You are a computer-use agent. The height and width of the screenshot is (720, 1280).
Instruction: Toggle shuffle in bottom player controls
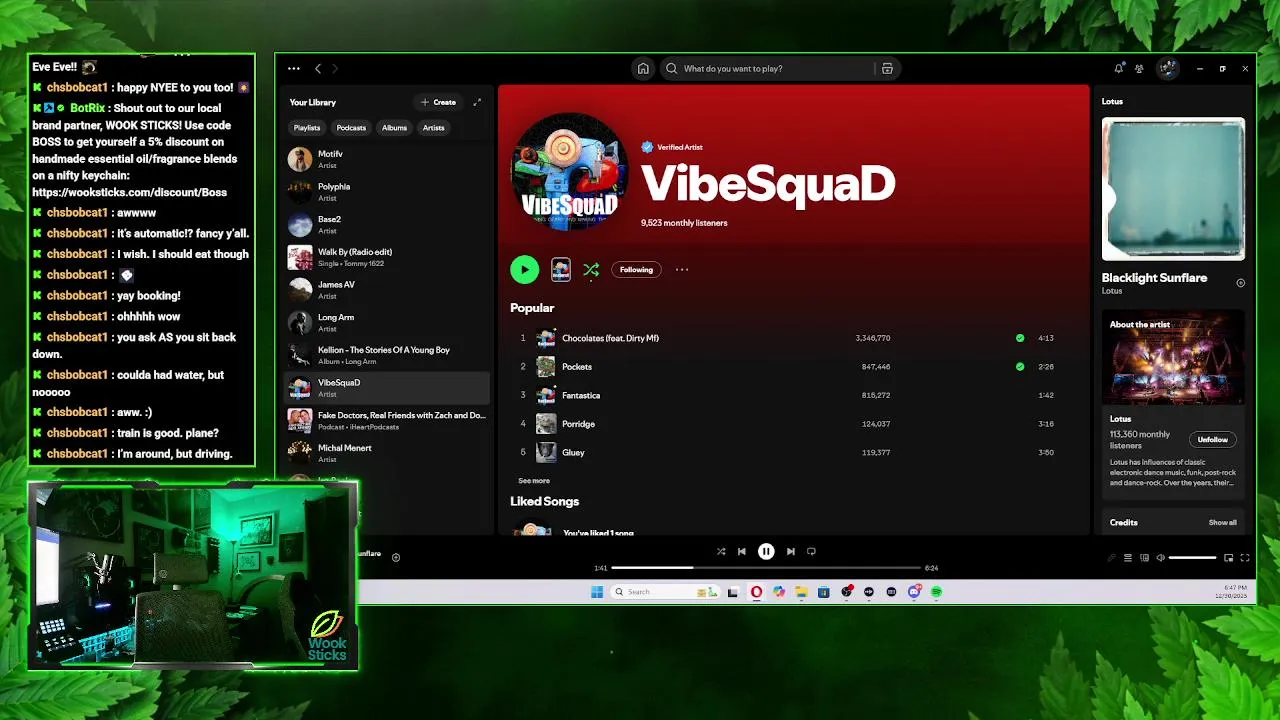721,551
